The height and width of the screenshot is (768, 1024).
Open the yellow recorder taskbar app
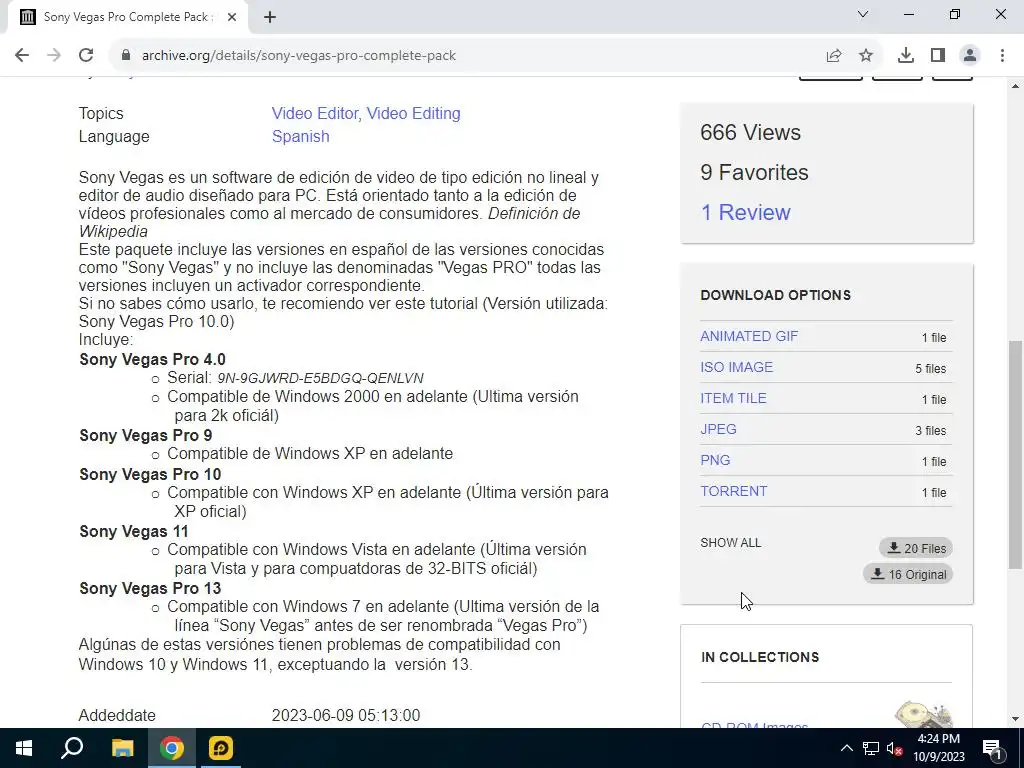(x=221, y=748)
